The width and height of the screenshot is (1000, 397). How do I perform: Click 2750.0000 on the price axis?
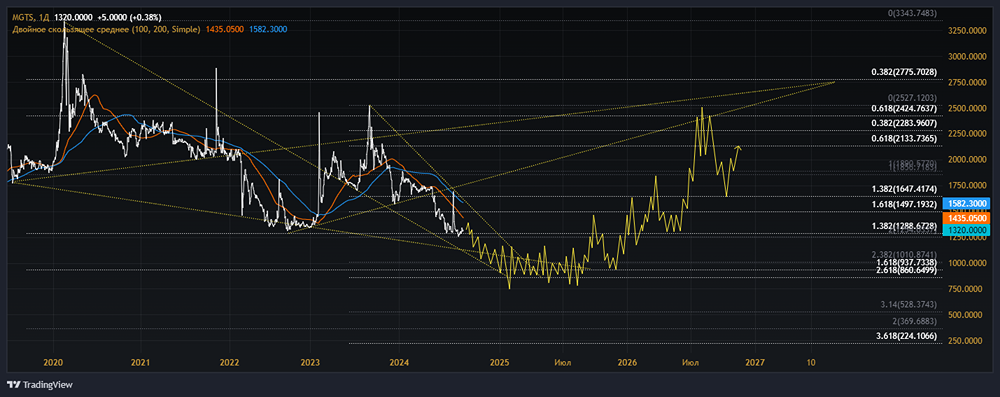point(966,83)
